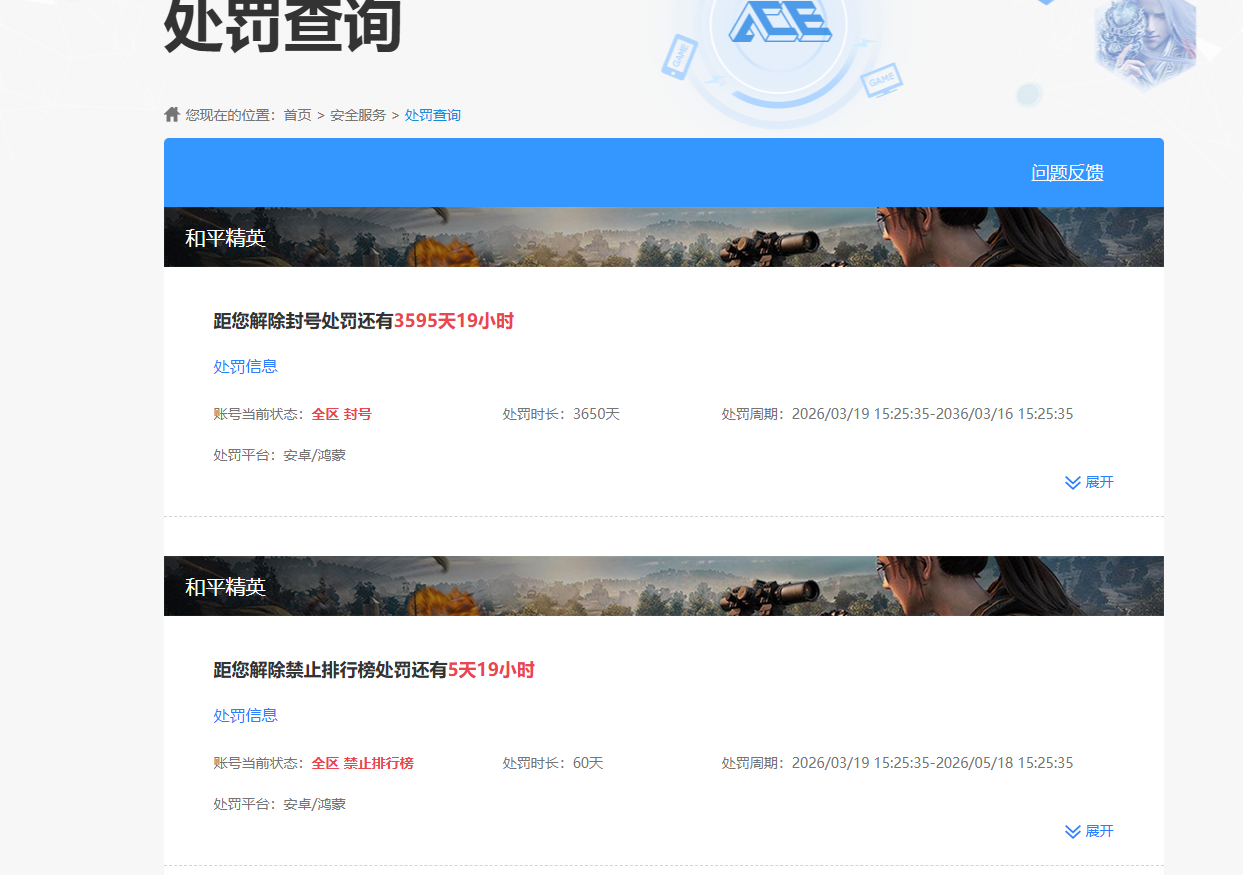Click 处罚查询 breadcrumb link
Image resolution: width=1243 pixels, height=875 pixels.
(433, 115)
